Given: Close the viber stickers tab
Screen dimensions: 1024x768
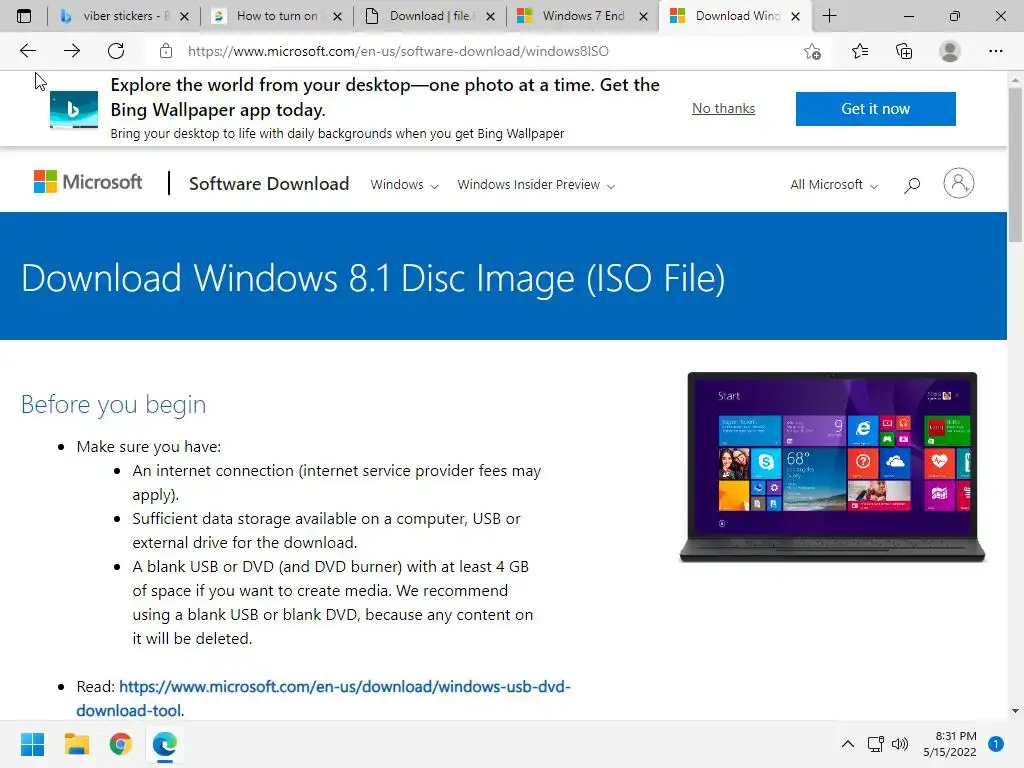Looking at the screenshot, I should pos(184,16).
